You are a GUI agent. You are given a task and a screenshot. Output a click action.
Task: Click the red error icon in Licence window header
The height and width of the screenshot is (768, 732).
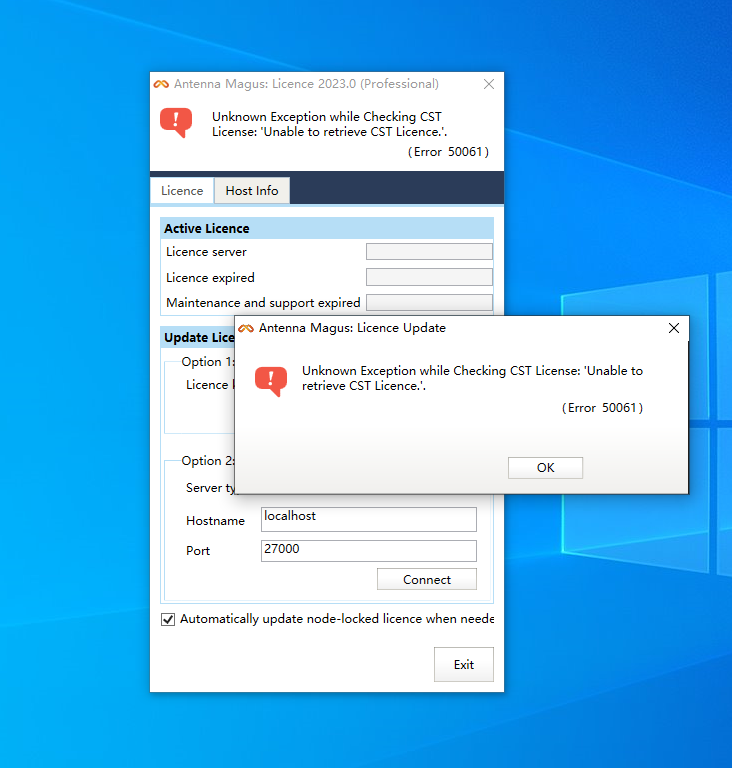coord(176,122)
